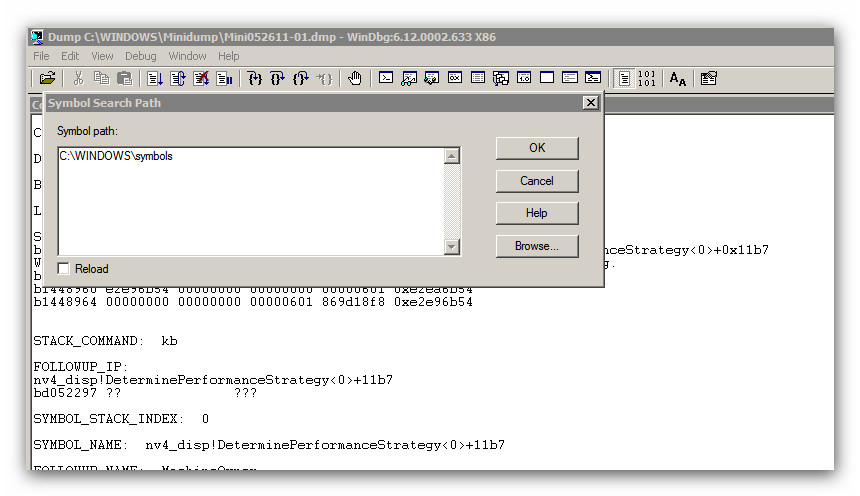Click the Step Into braces icon
Viewport: 860px width, 496px height.
pyautogui.click(x=254, y=78)
